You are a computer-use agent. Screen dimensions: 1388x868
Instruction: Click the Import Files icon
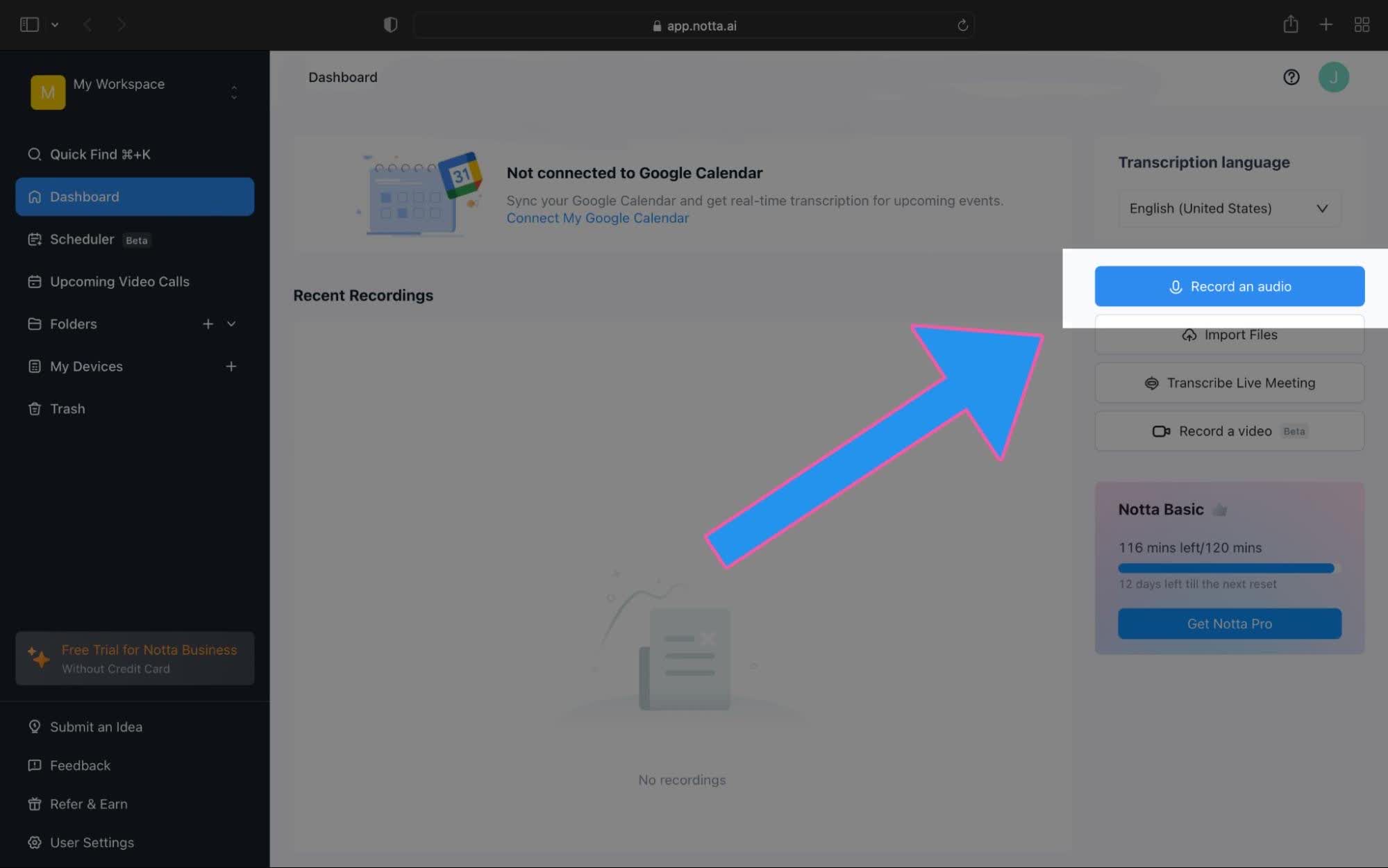coord(1190,333)
